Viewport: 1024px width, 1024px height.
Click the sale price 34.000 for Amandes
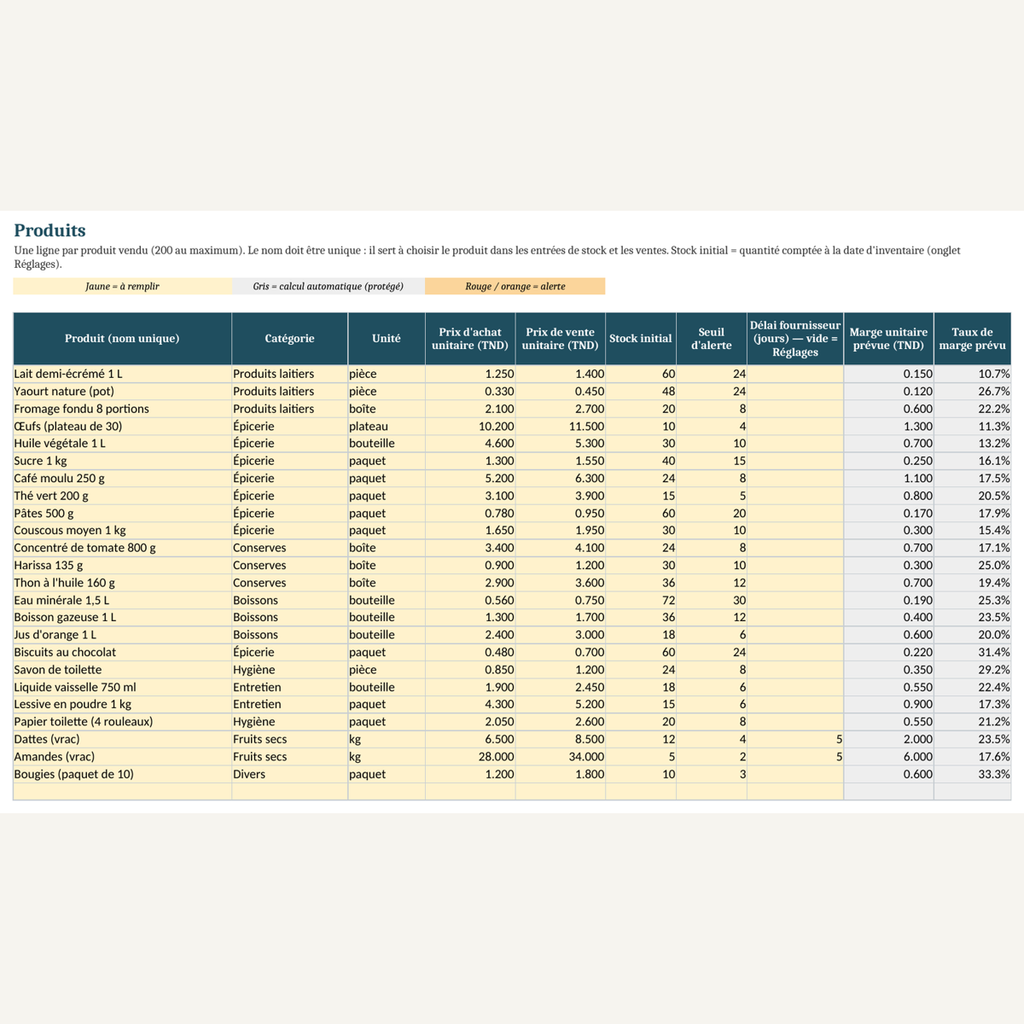560,756
